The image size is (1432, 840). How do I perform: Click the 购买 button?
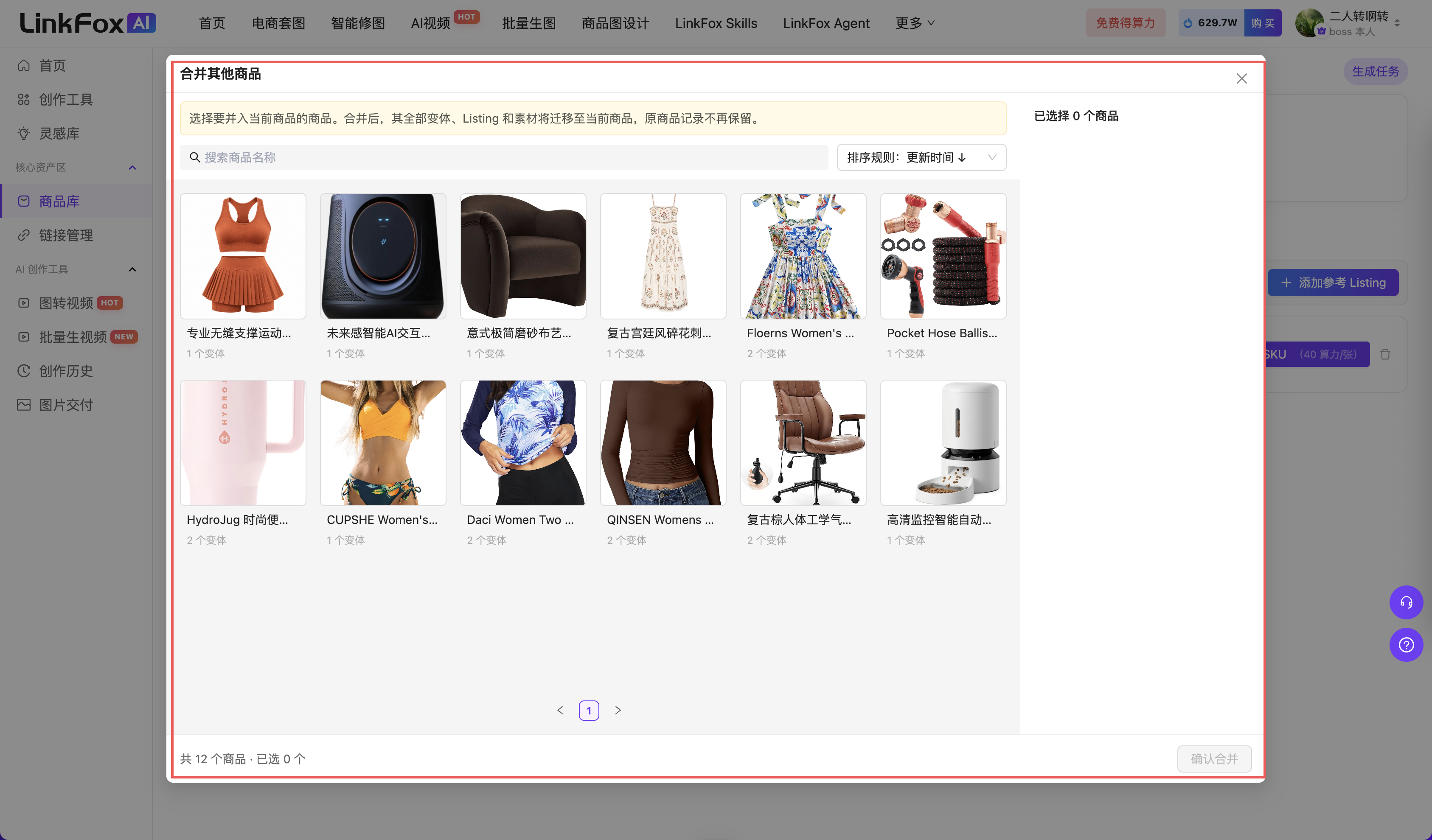pyautogui.click(x=1263, y=23)
